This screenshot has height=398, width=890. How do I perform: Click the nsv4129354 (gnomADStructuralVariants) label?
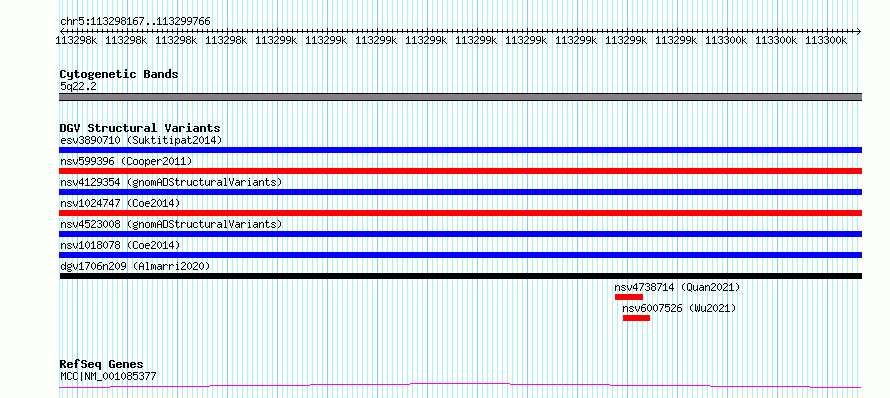(x=171, y=182)
